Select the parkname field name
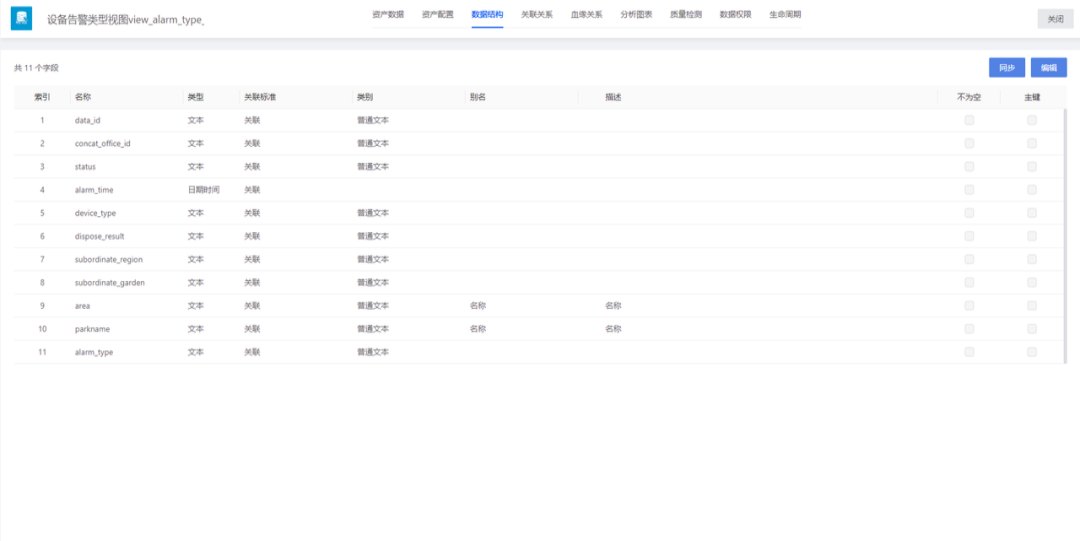The image size is (1080, 541). [92, 329]
